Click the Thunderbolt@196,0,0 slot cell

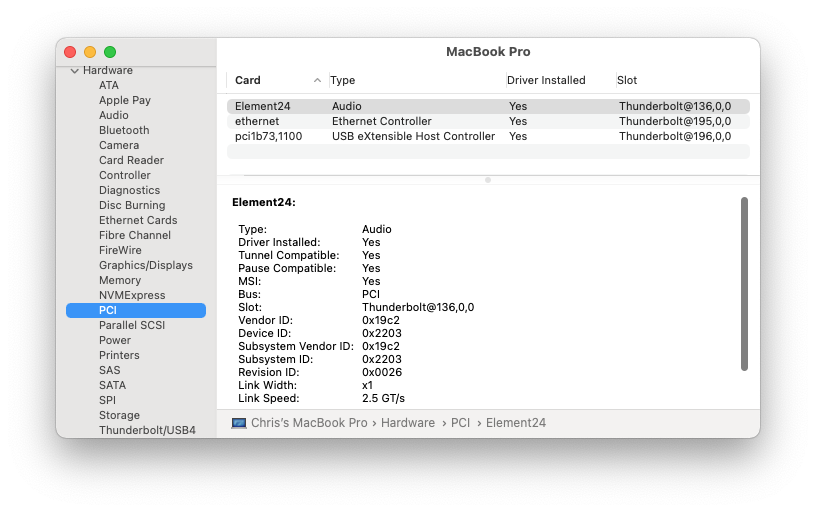point(674,136)
